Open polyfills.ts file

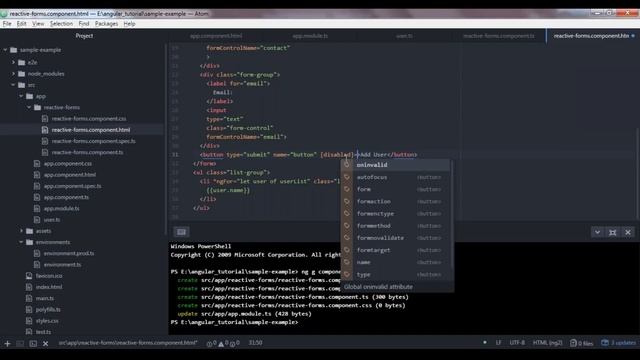coord(48,309)
